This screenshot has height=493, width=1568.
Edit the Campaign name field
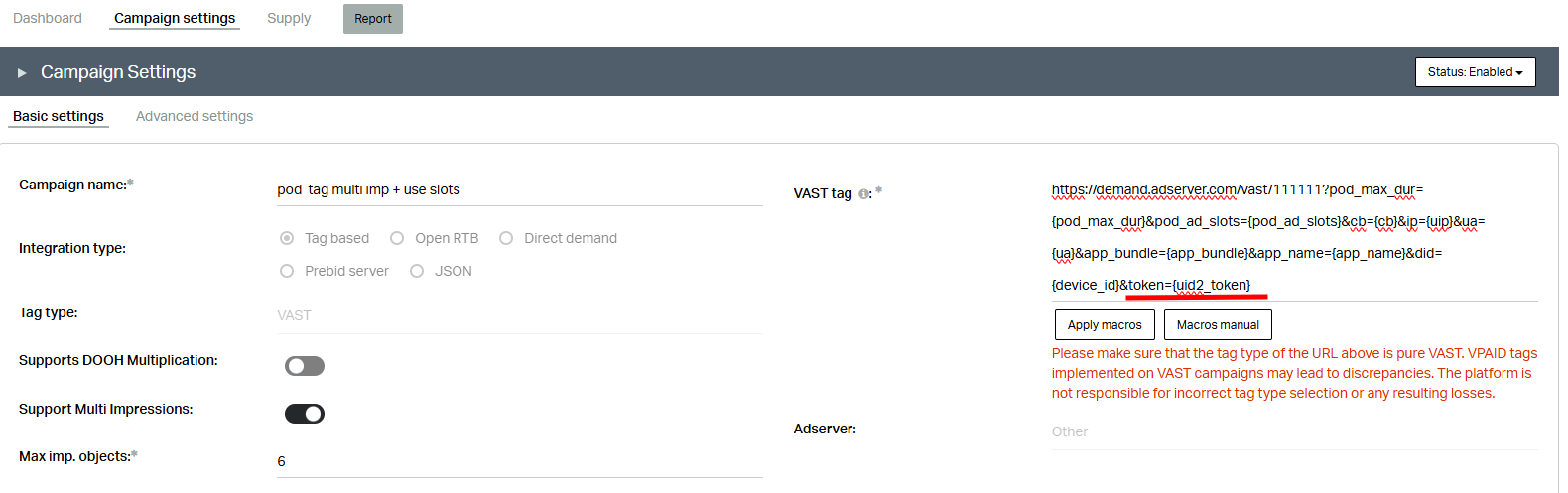pyautogui.click(x=520, y=189)
